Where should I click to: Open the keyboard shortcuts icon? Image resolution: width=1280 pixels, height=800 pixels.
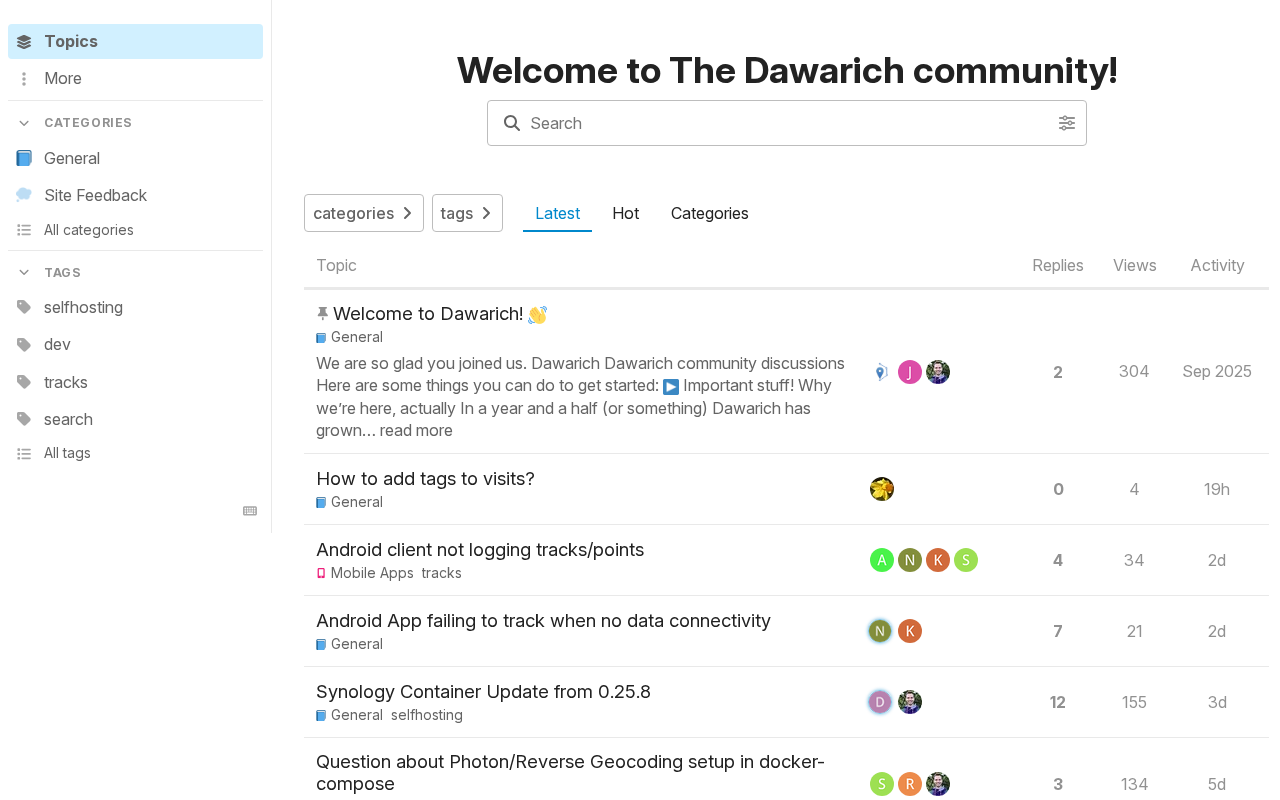click(250, 511)
